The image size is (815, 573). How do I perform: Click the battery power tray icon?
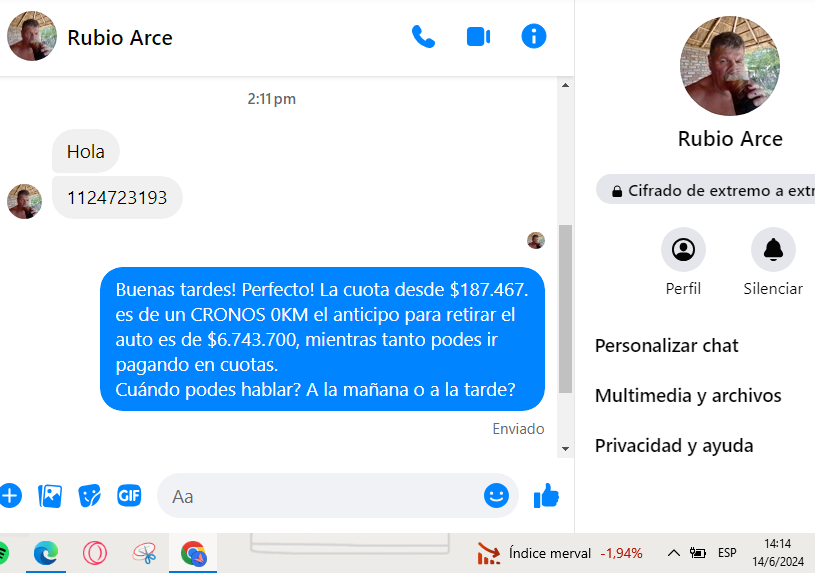(x=698, y=553)
